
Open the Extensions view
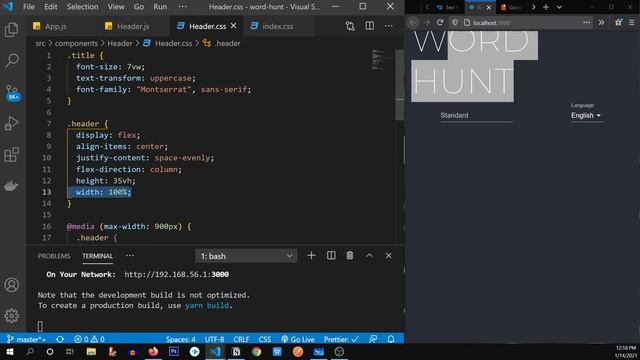[x=11, y=154]
